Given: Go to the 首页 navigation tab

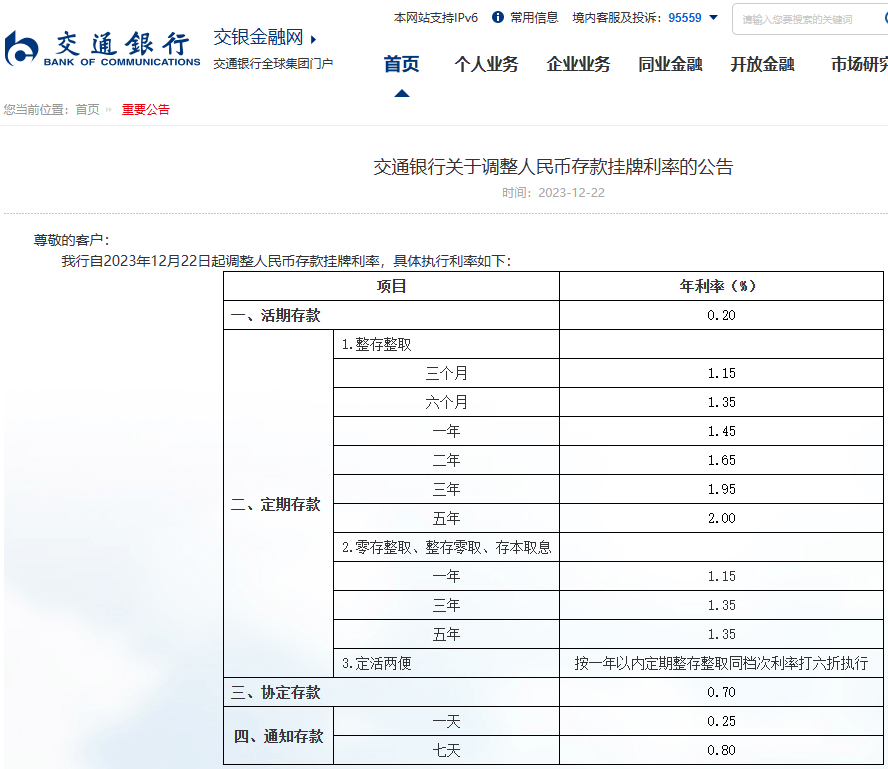Looking at the screenshot, I should (x=402, y=64).
